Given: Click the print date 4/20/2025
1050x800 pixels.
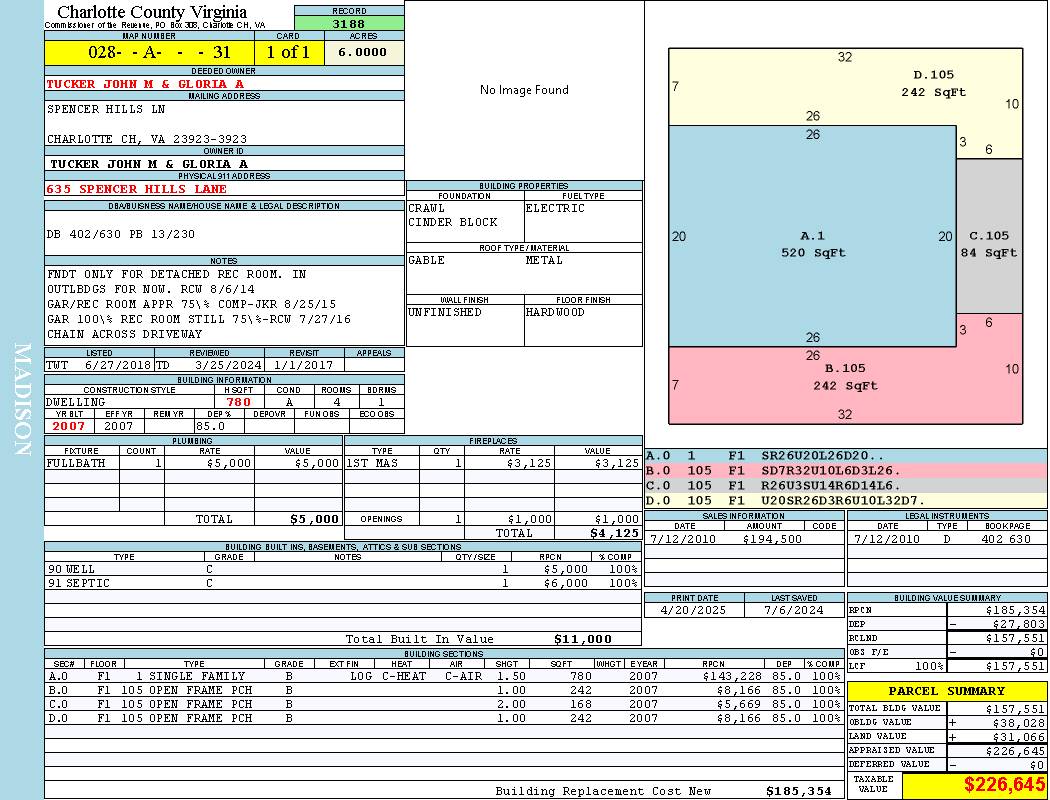Looking at the screenshot, I should click(694, 611).
